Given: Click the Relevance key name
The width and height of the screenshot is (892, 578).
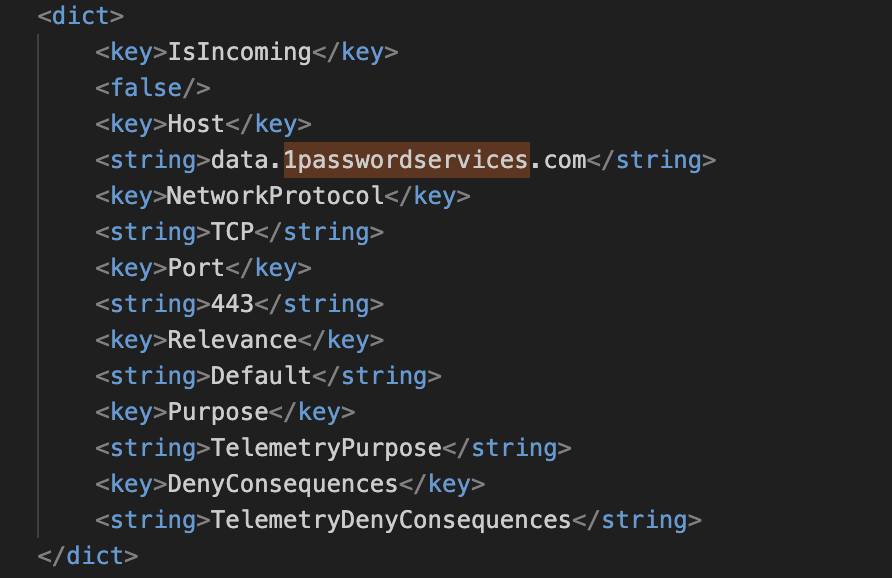Looking at the screenshot, I should [232, 340].
